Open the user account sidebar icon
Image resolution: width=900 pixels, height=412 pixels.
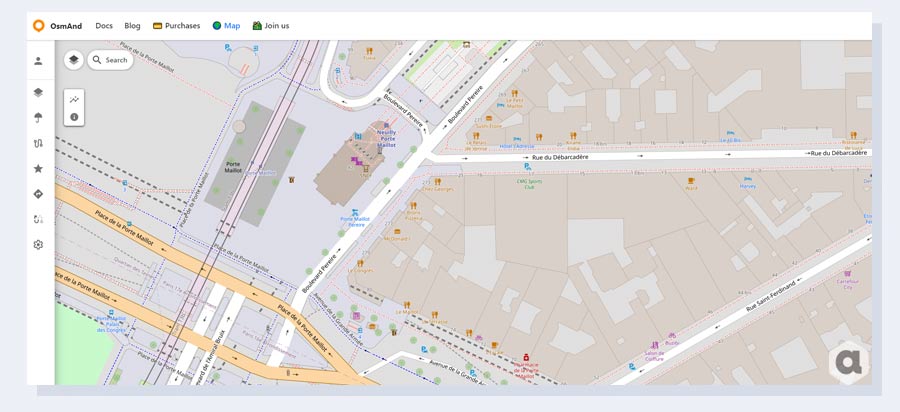point(38,61)
